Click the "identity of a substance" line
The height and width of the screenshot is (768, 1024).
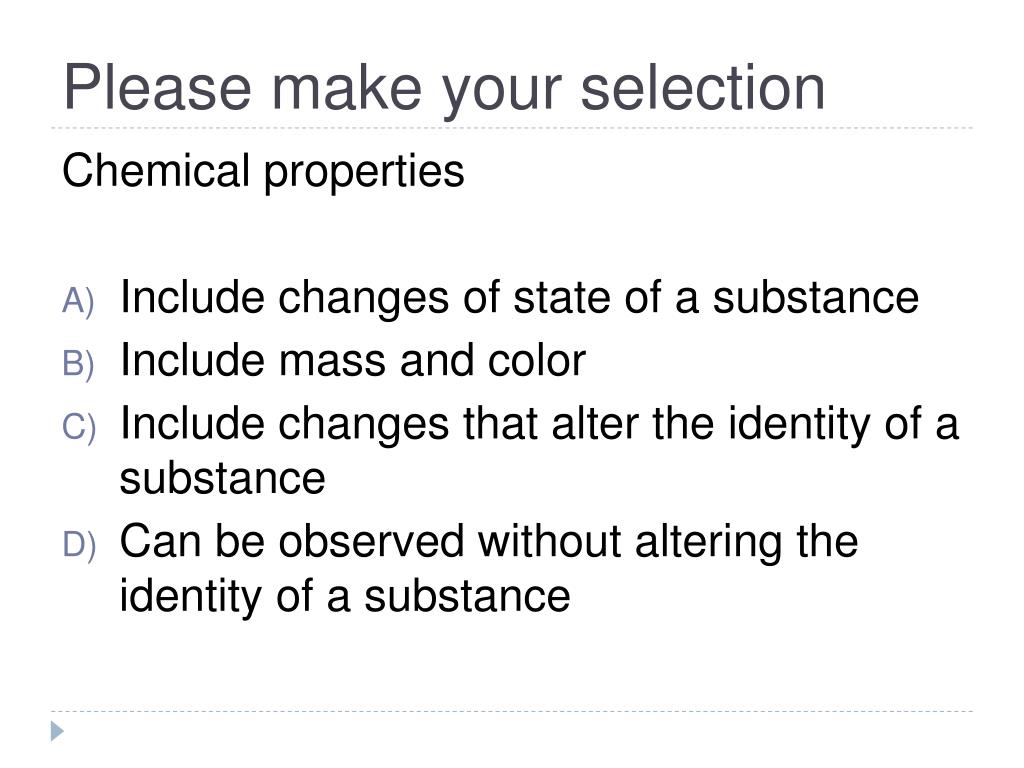click(345, 598)
